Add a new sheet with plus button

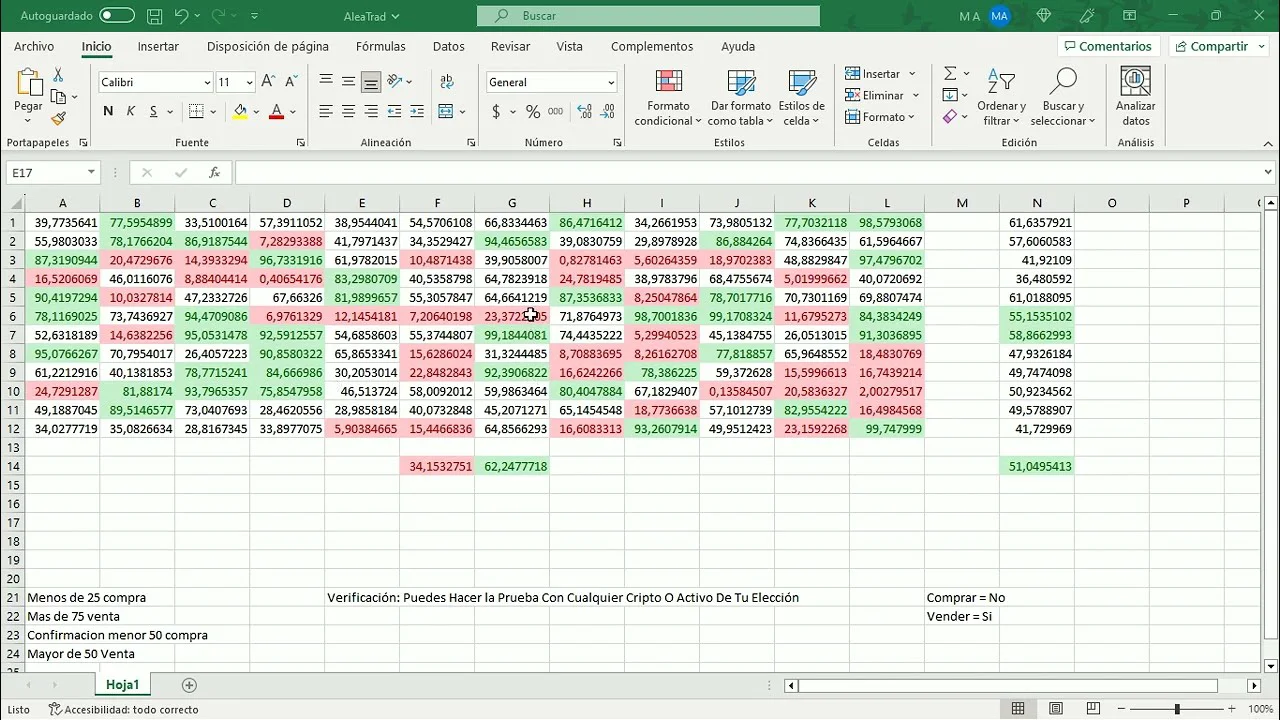(x=189, y=685)
